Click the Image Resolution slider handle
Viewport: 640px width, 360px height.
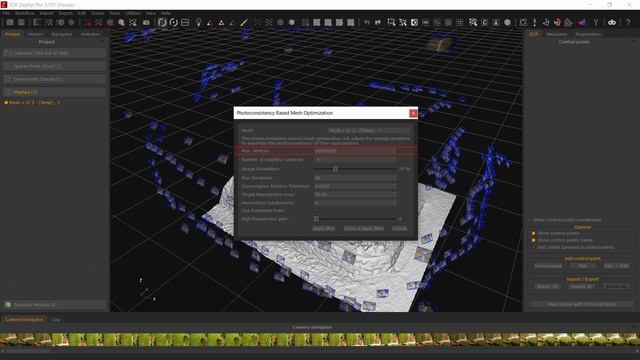tap(335, 169)
